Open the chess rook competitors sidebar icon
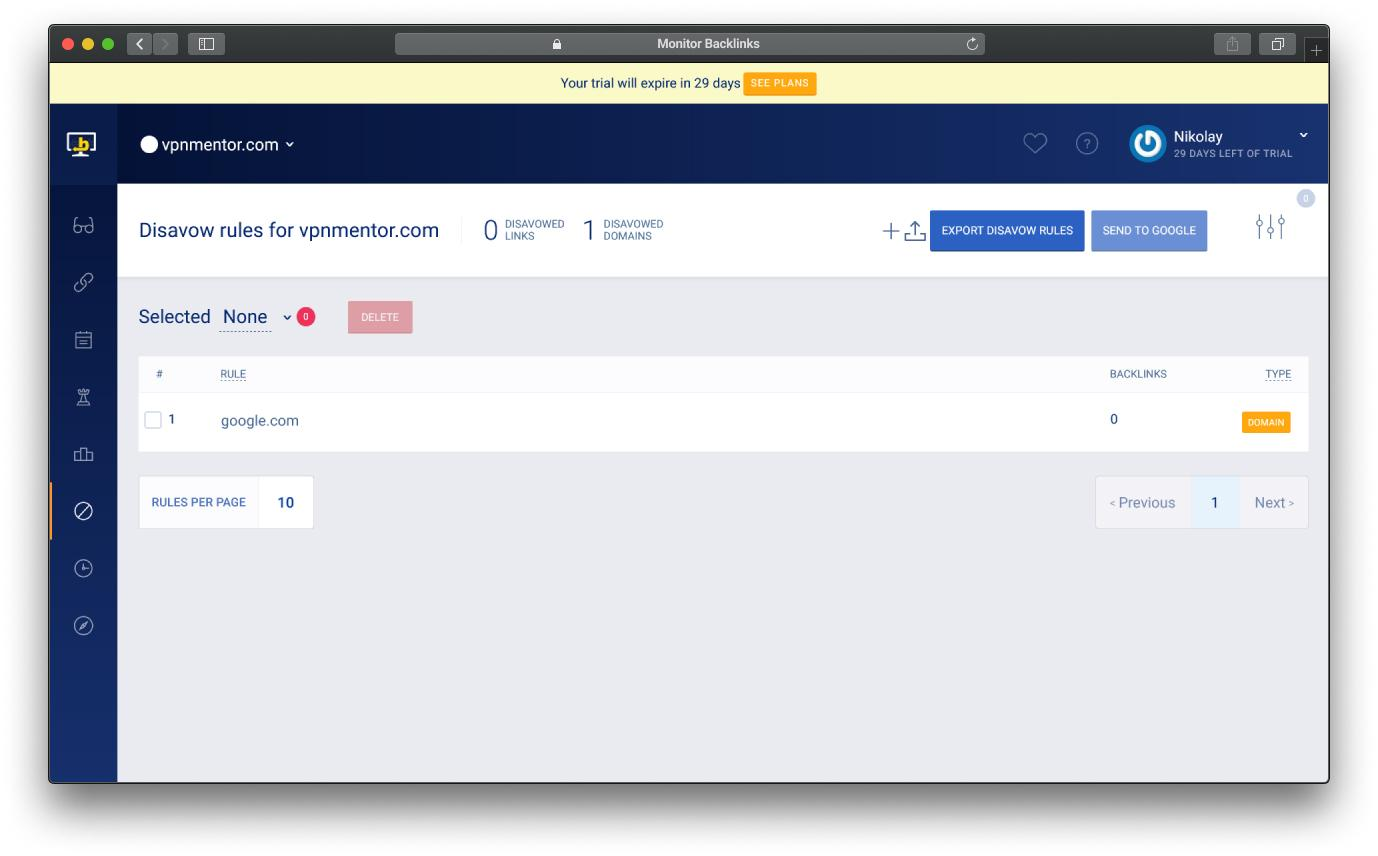Image resolution: width=1378 pixels, height=856 pixels. pos(83,397)
